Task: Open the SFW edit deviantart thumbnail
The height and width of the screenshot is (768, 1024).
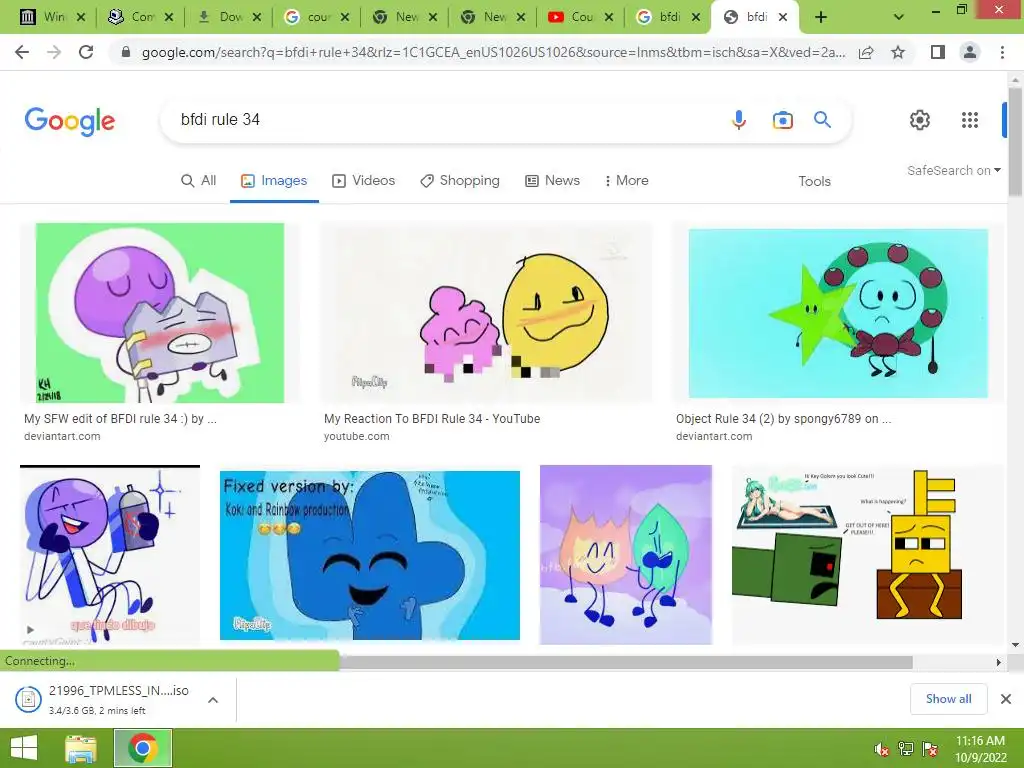Action: pyautogui.click(x=160, y=313)
